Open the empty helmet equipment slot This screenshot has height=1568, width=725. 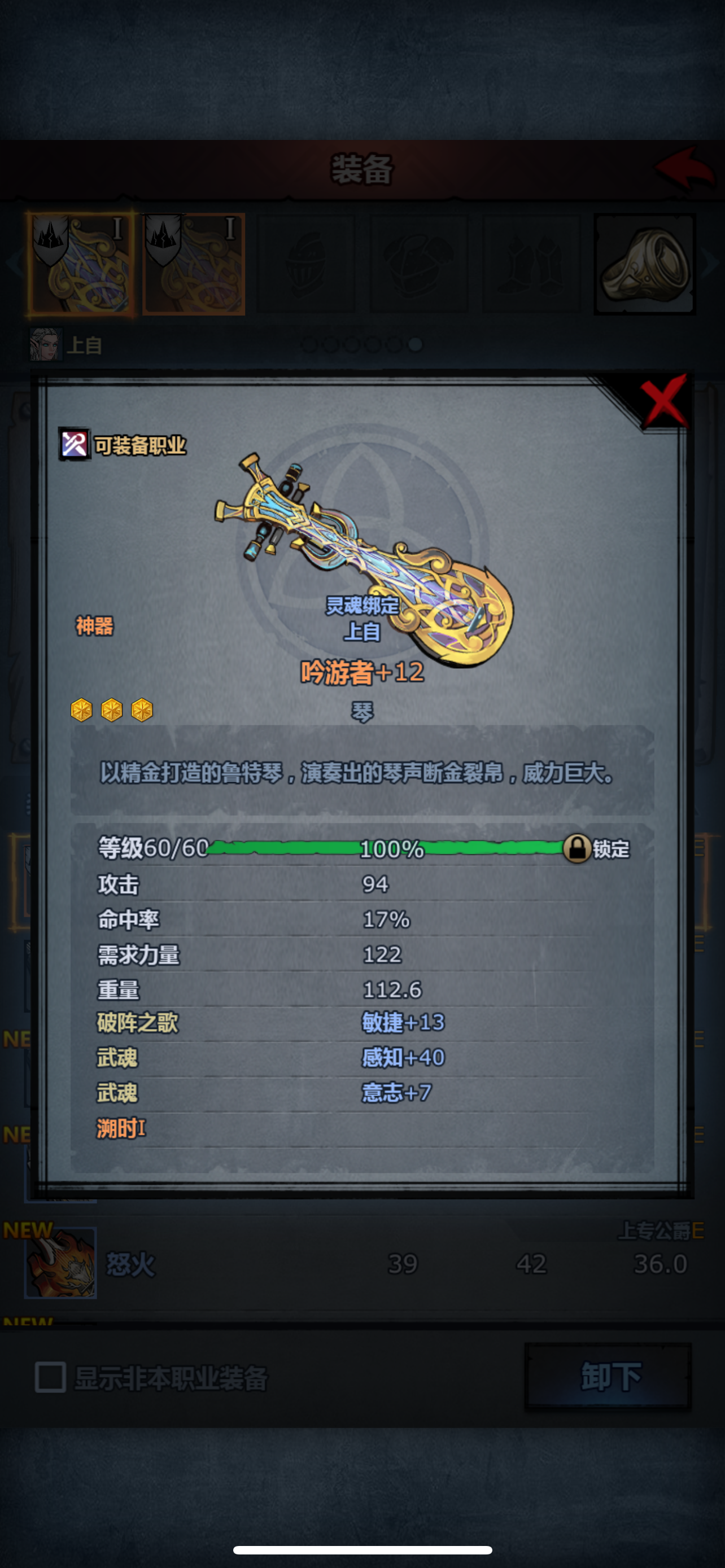pos(306,264)
